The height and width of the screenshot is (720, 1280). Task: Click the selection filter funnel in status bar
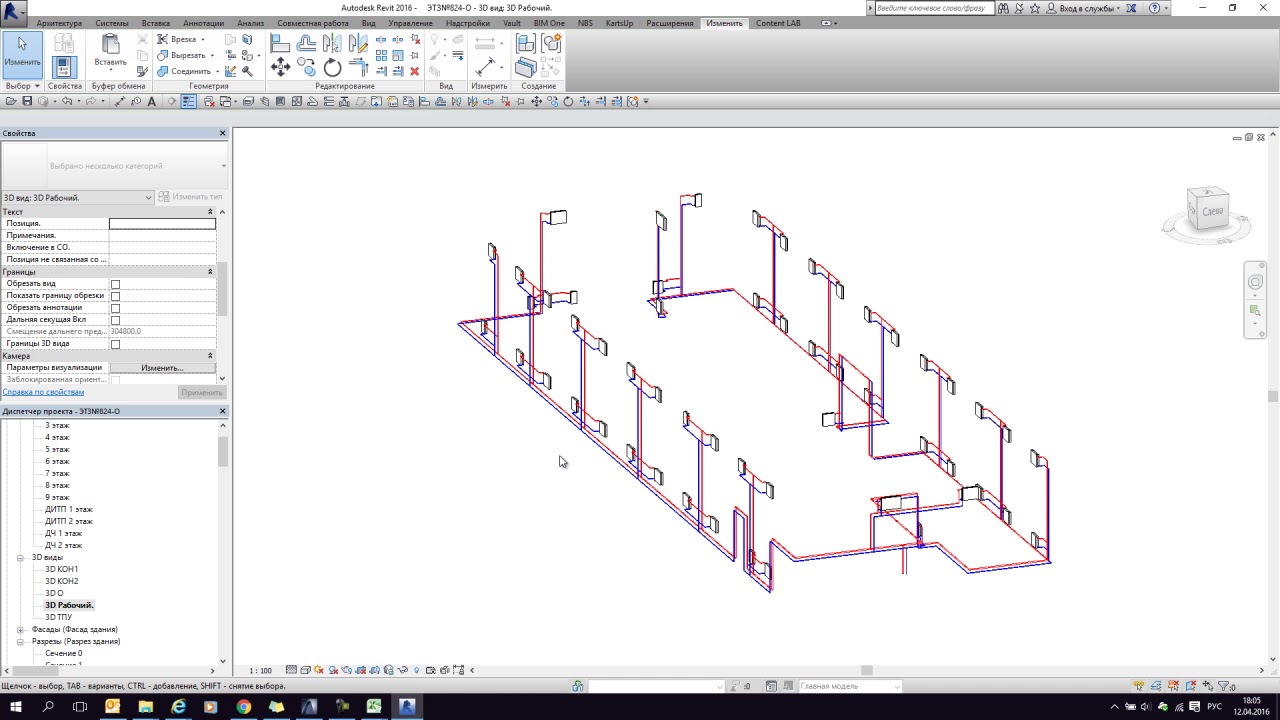pyautogui.click(x=1224, y=686)
